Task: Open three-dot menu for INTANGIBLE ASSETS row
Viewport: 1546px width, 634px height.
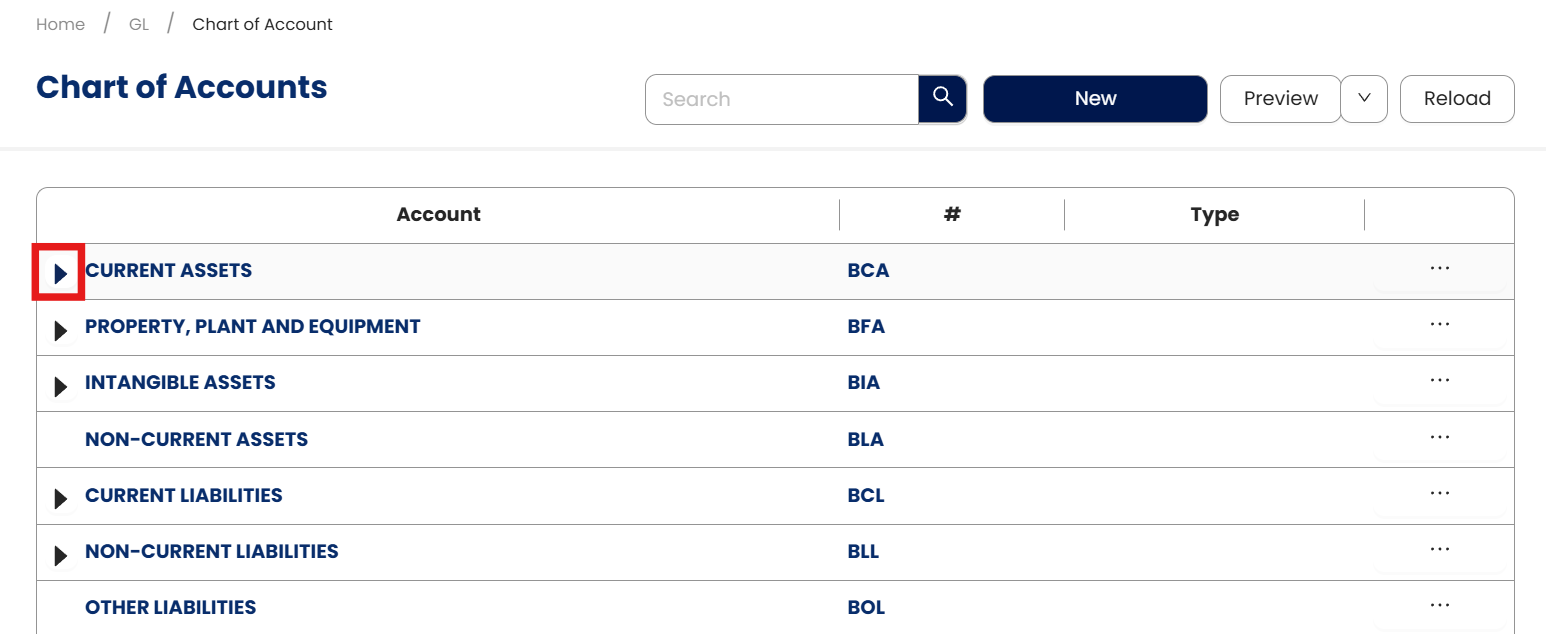Action: (1439, 381)
